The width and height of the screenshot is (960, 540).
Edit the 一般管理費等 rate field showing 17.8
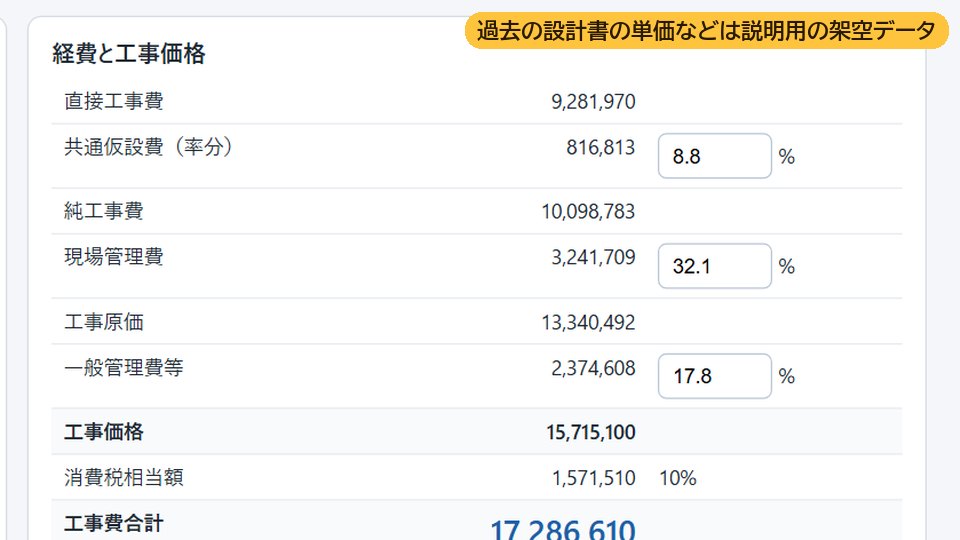click(714, 376)
